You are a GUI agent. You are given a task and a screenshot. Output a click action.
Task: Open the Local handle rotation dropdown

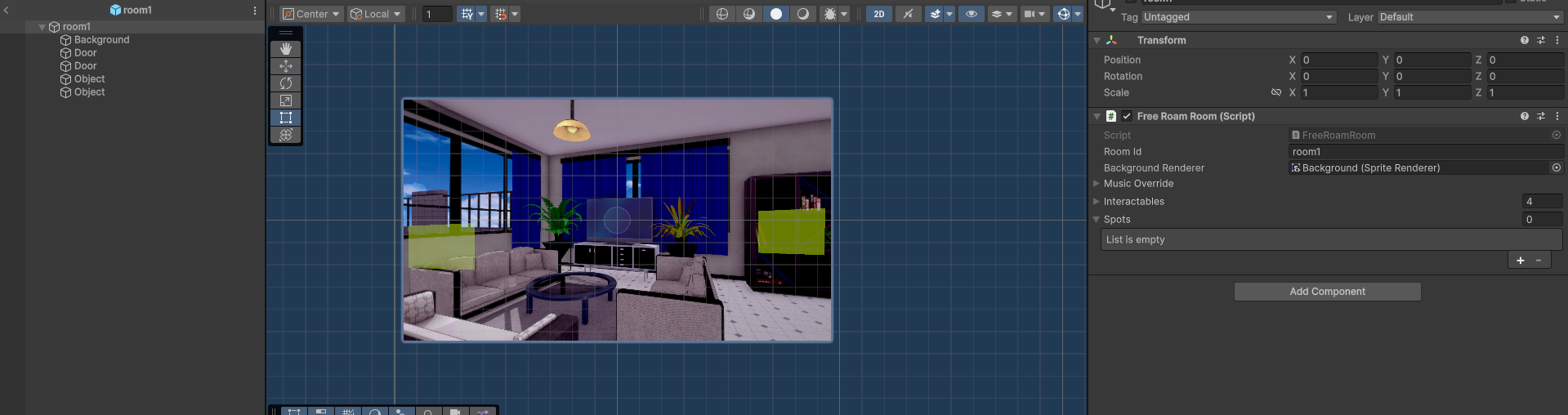pyautogui.click(x=376, y=14)
